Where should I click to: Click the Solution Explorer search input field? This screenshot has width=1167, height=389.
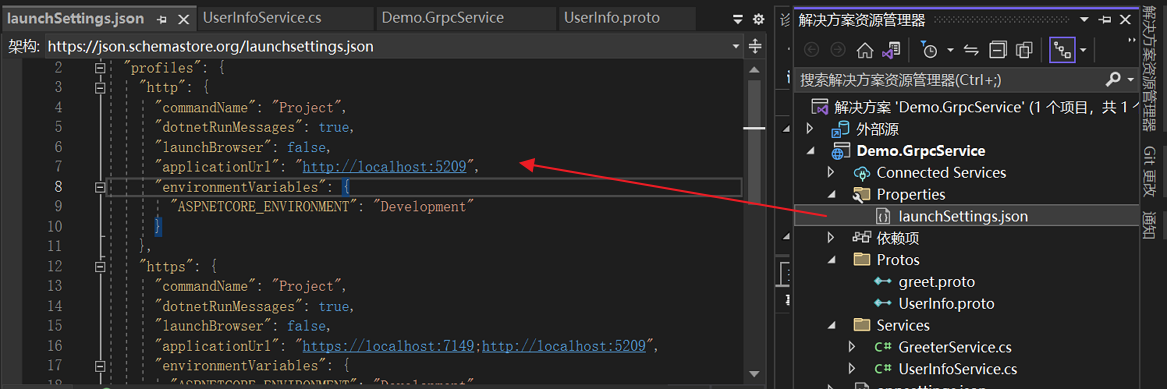tap(950, 80)
